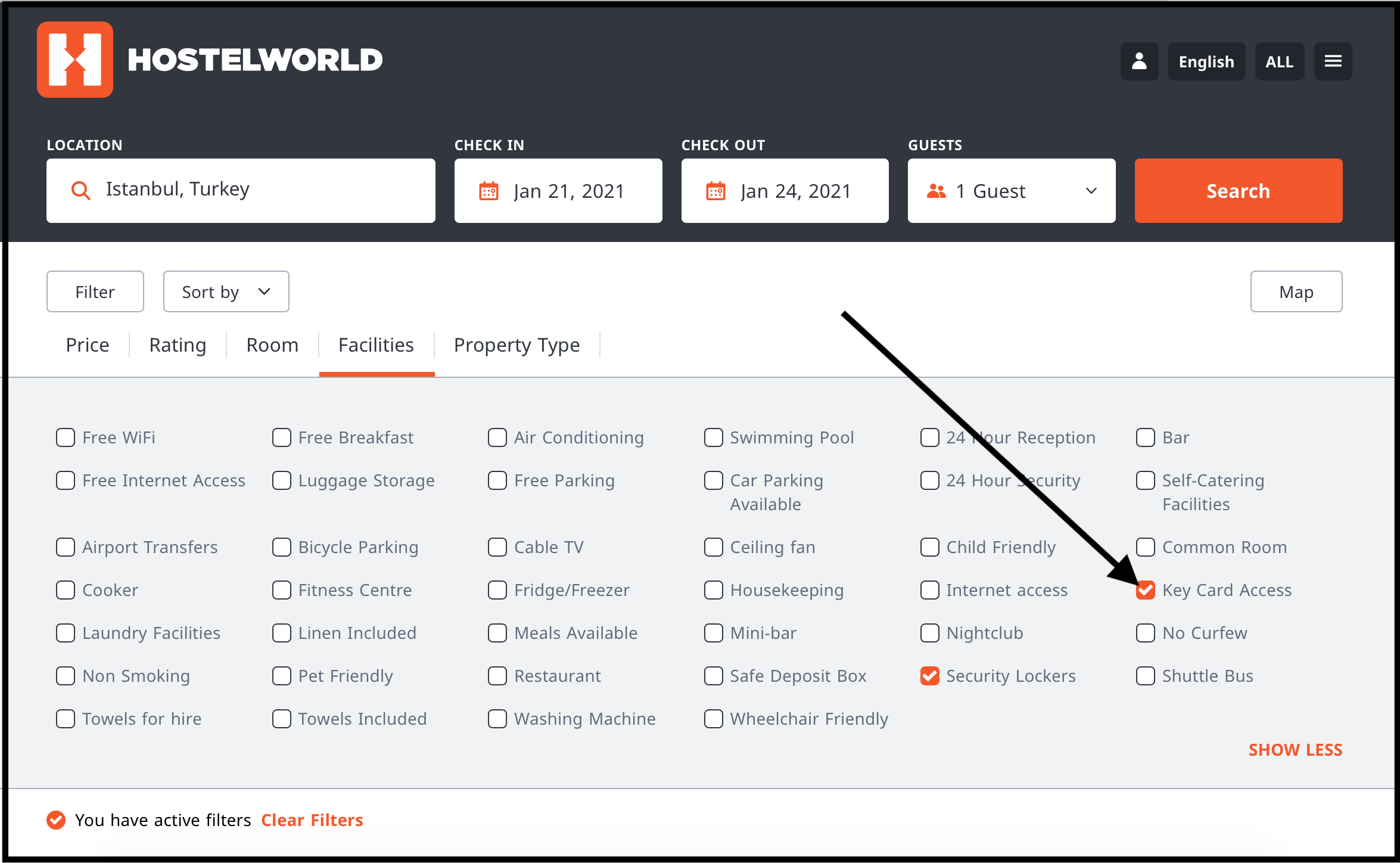Click the check-in calendar icon

(x=489, y=191)
